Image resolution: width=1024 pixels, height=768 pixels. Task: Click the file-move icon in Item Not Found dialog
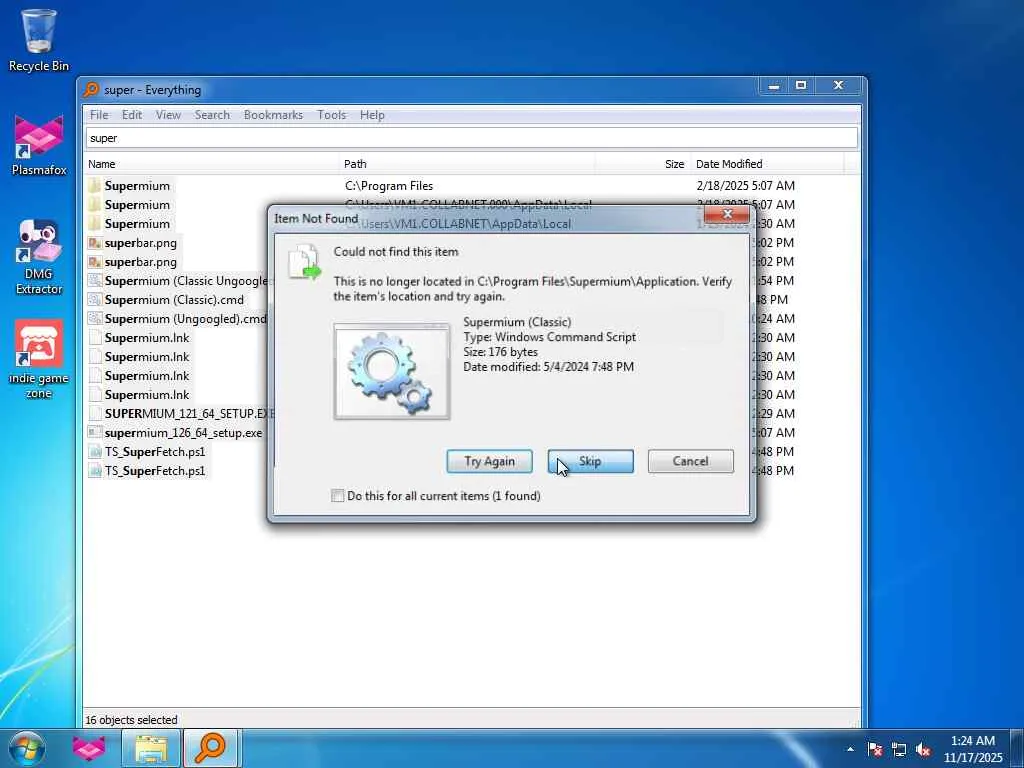pos(304,261)
